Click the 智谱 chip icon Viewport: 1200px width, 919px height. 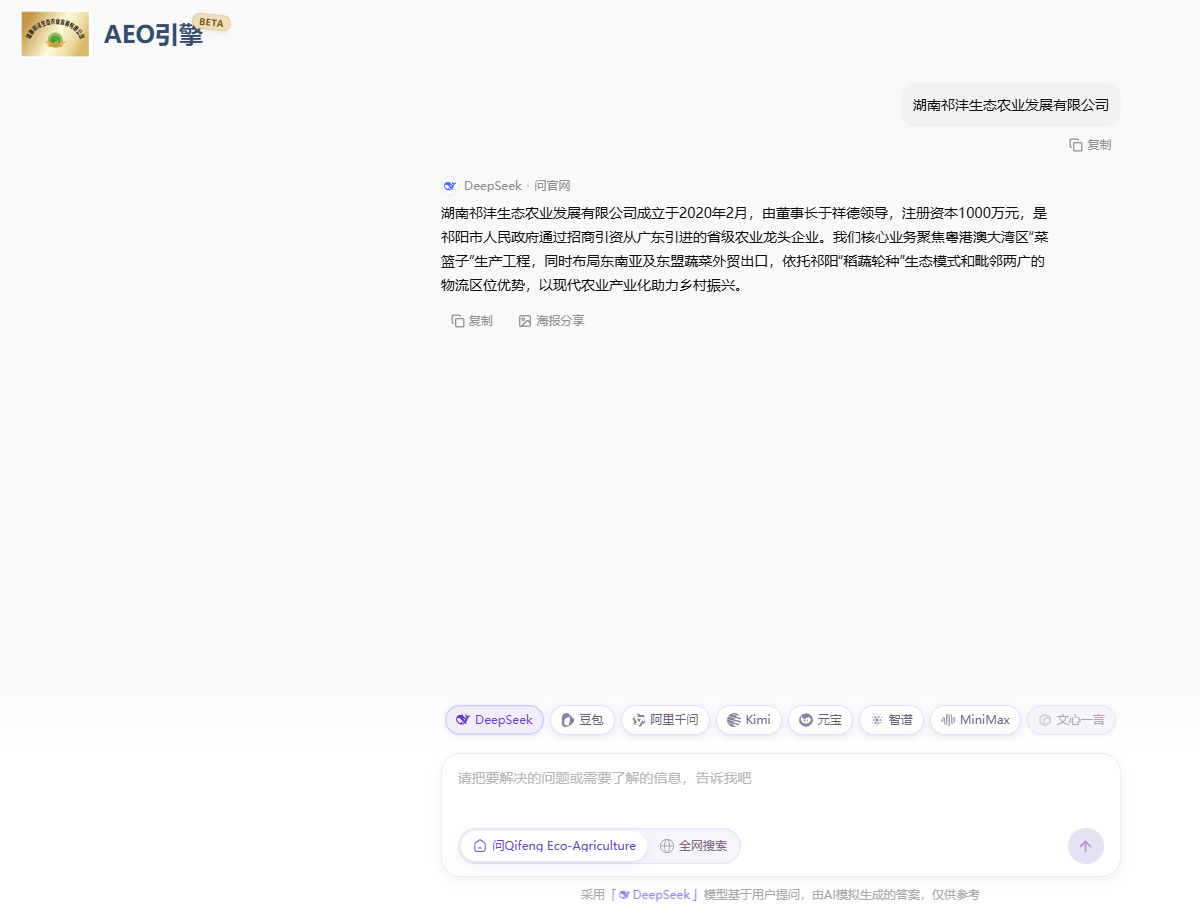pos(876,720)
